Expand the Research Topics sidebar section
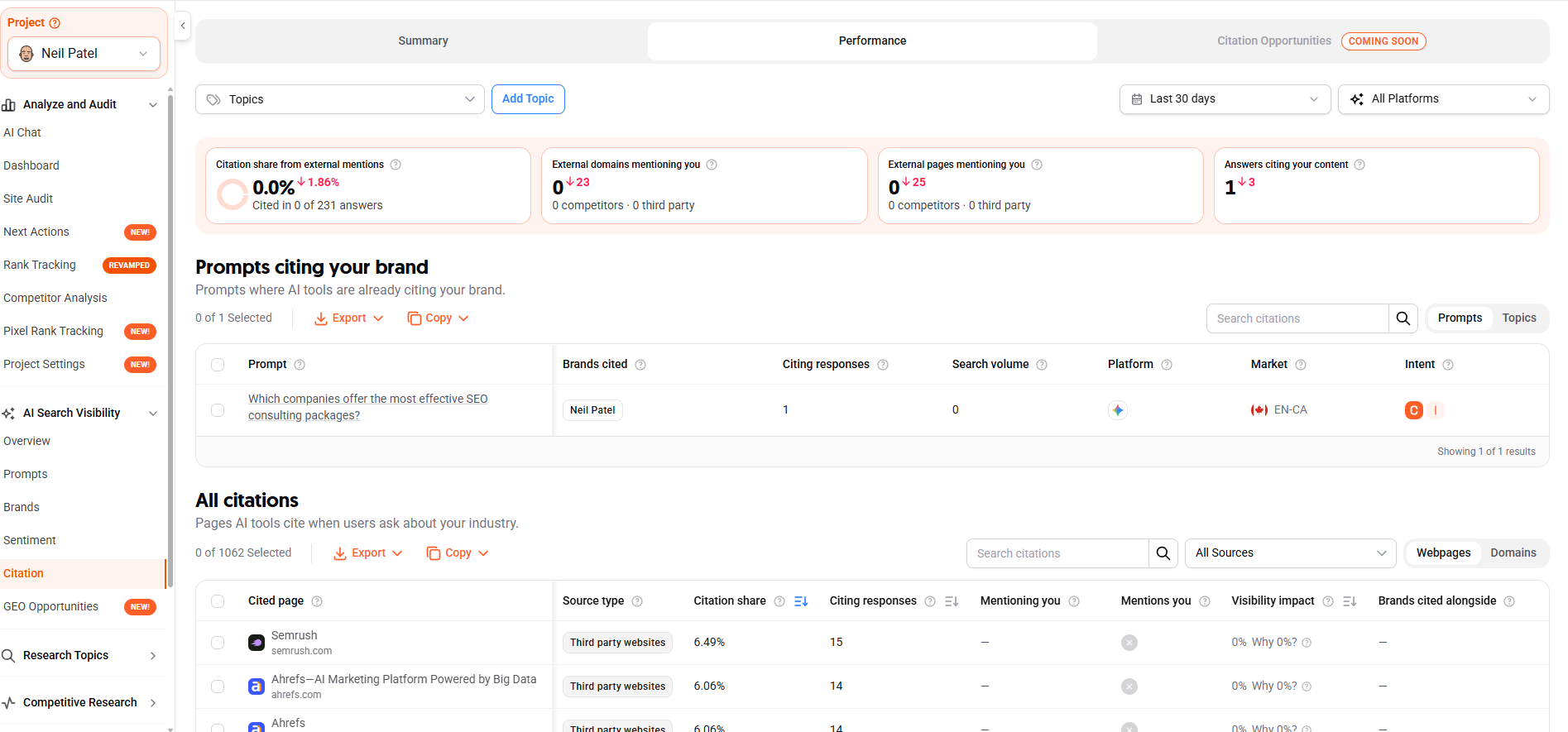 (79, 655)
